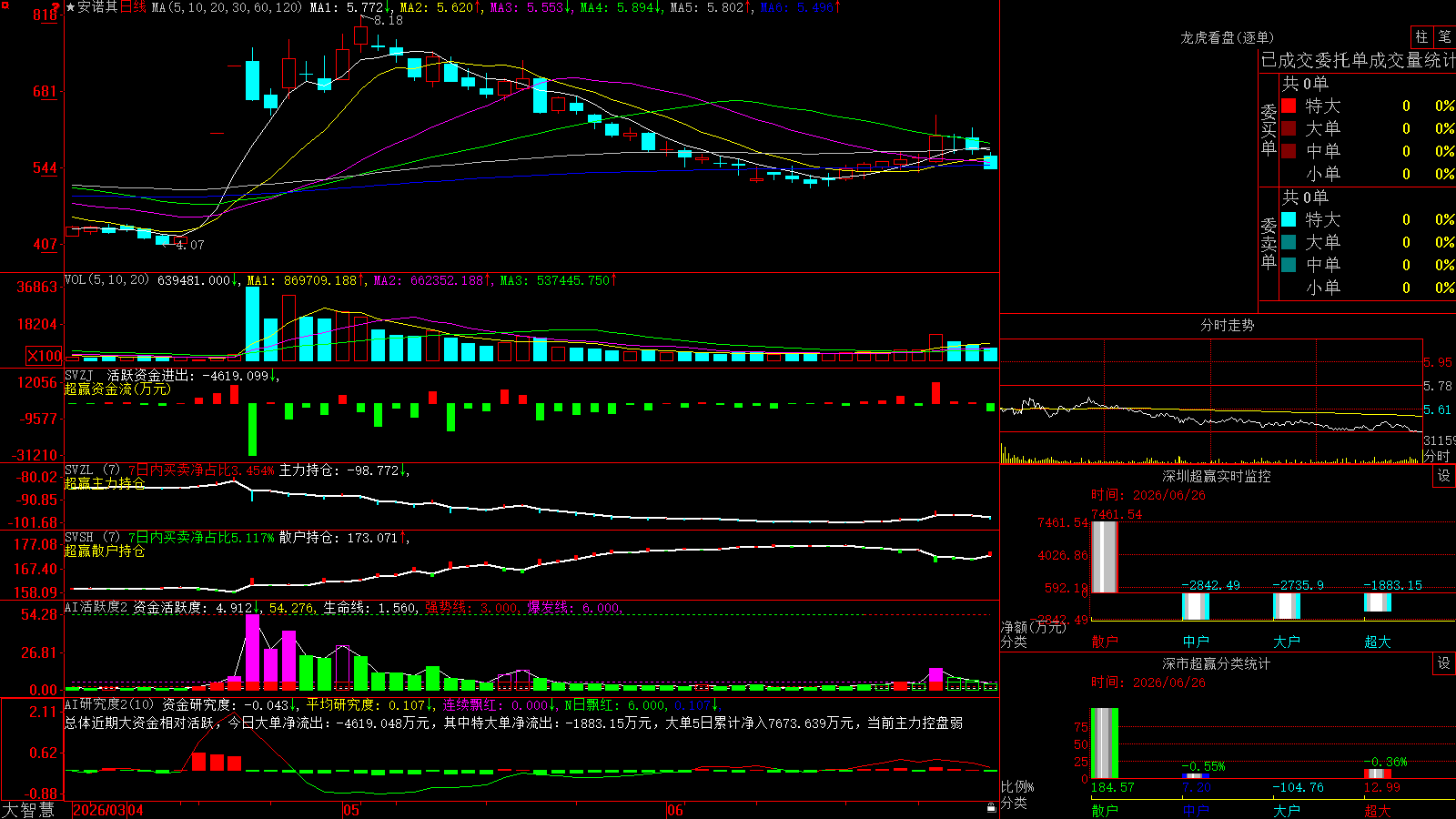Select 大户 category in 深圳超赢实时监控
The height and width of the screenshot is (819, 1456).
coord(1287,642)
